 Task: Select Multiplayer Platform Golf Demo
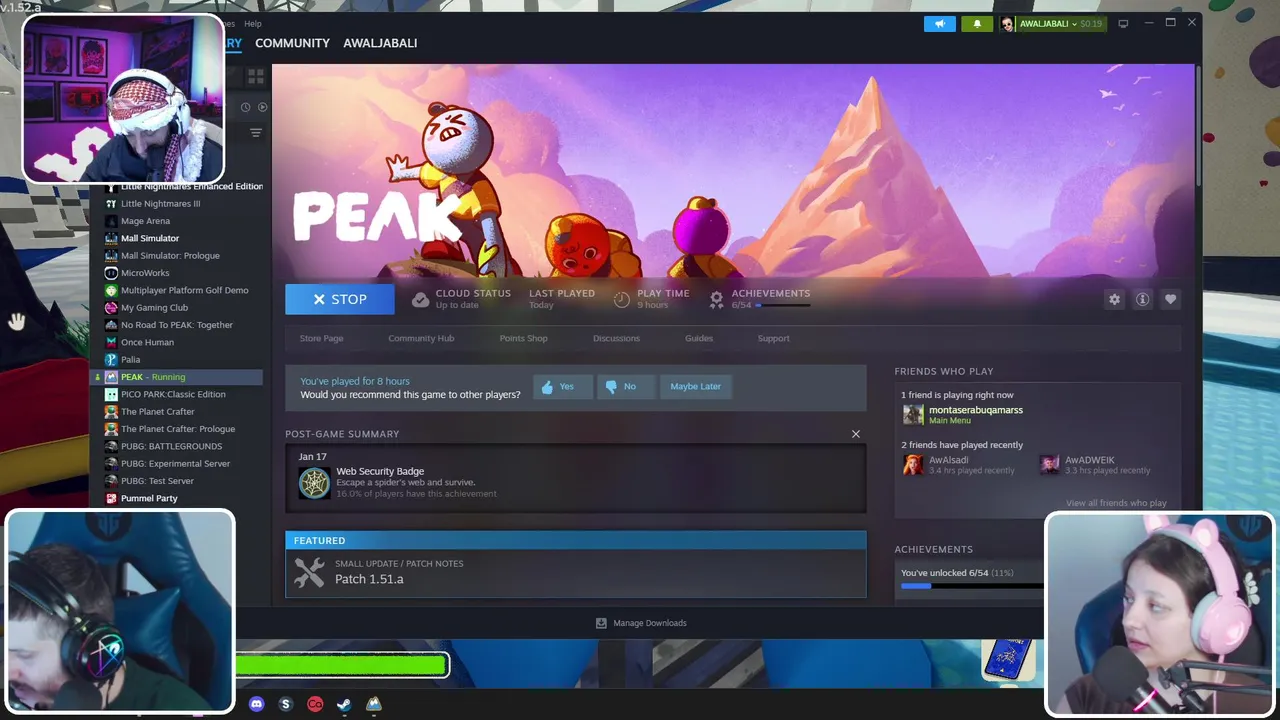coord(184,290)
